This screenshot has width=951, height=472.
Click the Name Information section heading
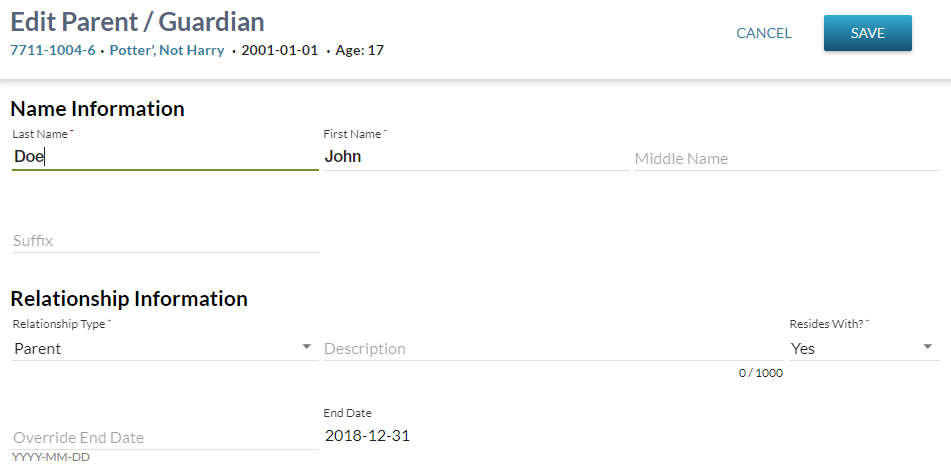pos(98,109)
